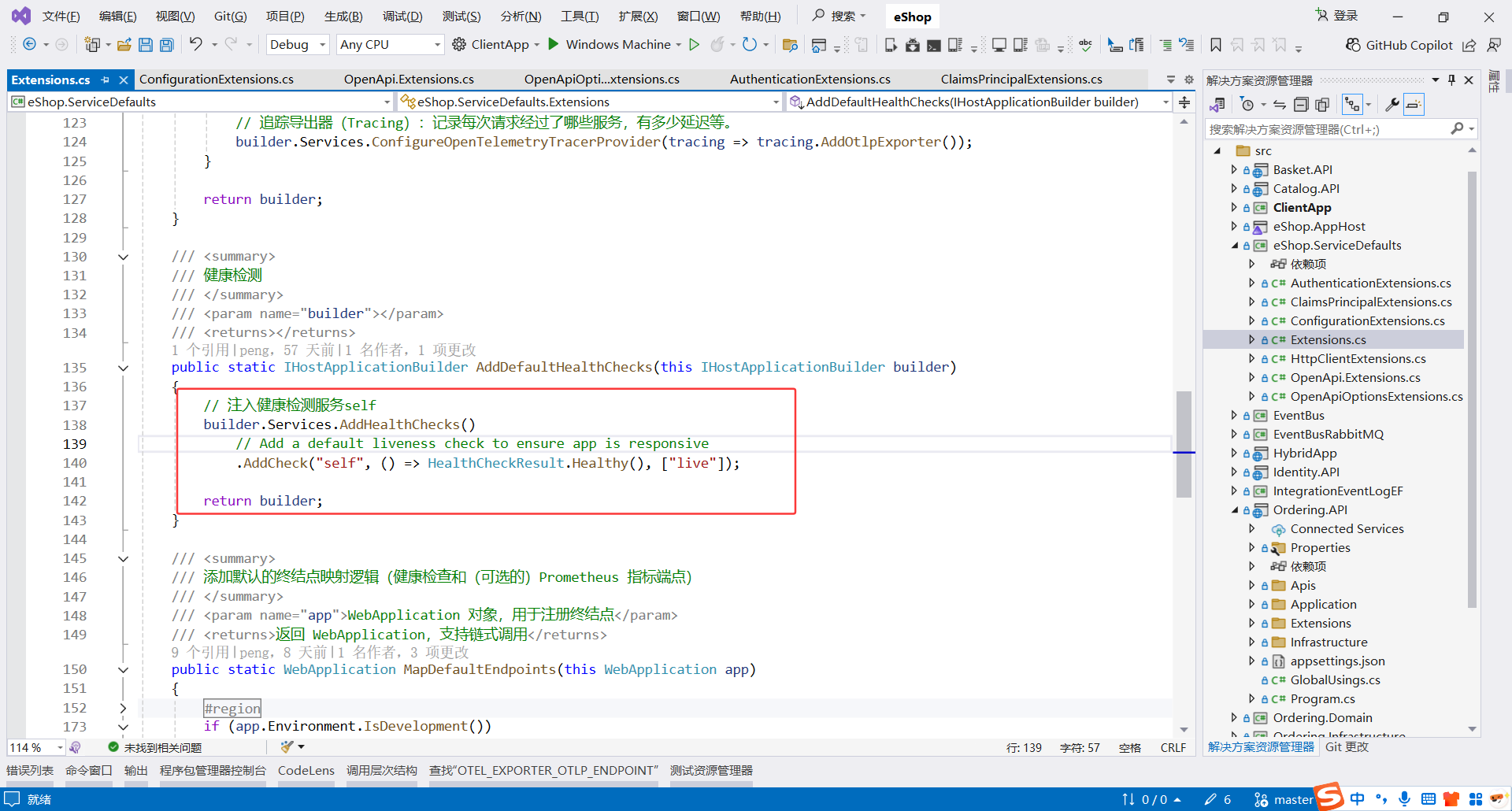Click the code cleanup brush icon at editor bottom

coord(287,746)
